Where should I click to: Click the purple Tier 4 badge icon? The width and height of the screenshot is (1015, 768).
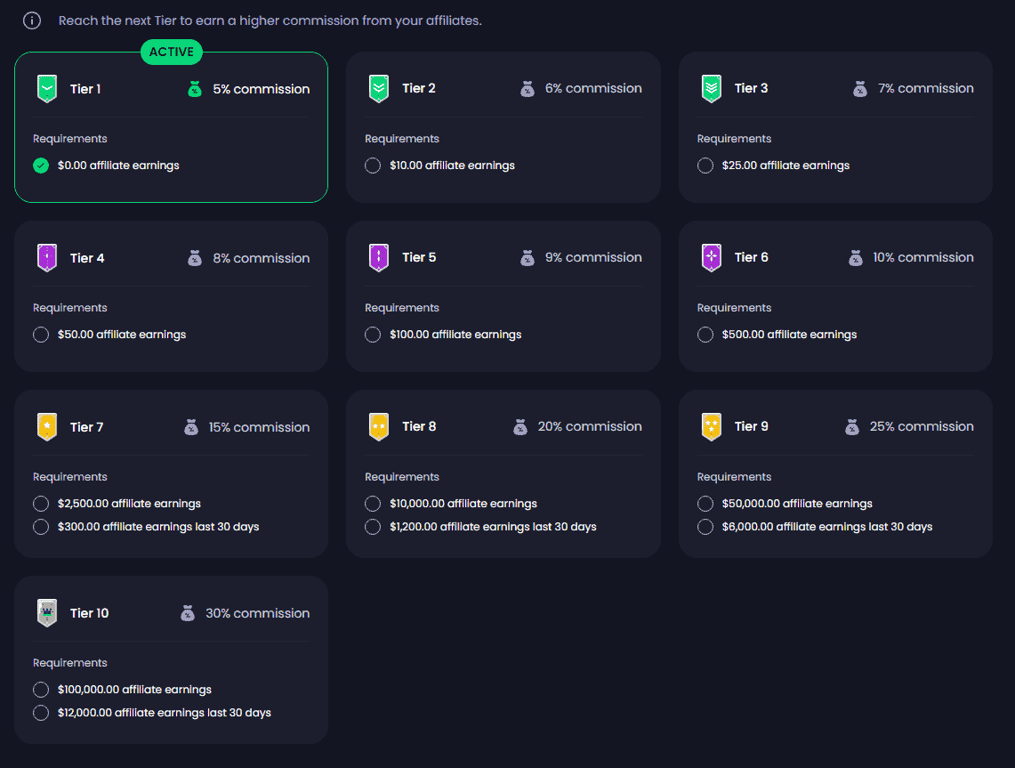(47, 258)
